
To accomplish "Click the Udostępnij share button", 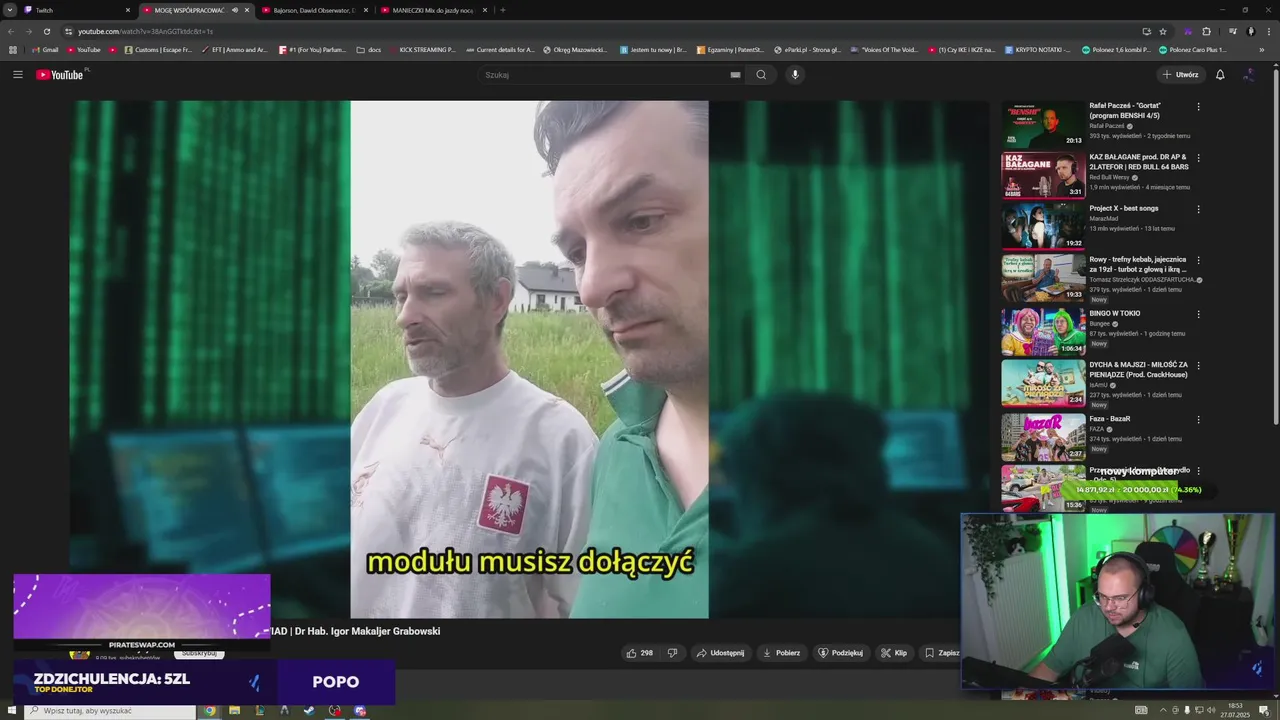I will [x=720, y=653].
